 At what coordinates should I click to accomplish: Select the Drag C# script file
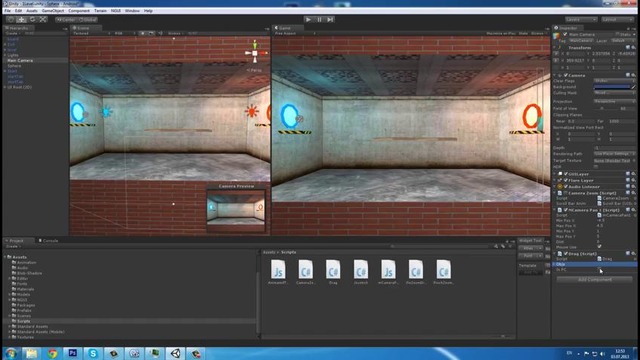click(x=333, y=272)
